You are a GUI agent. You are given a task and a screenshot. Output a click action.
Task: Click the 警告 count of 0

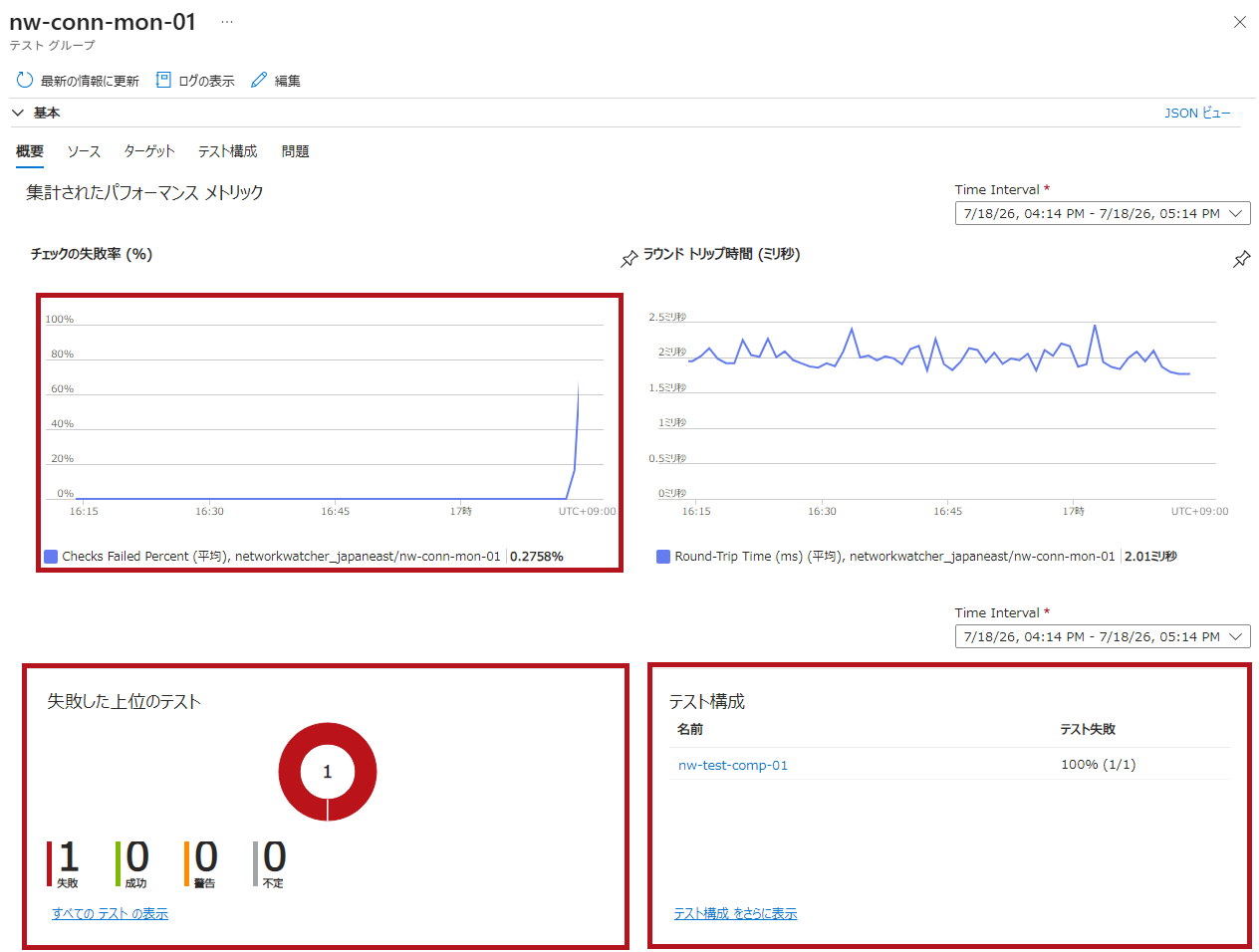pyautogui.click(x=206, y=856)
